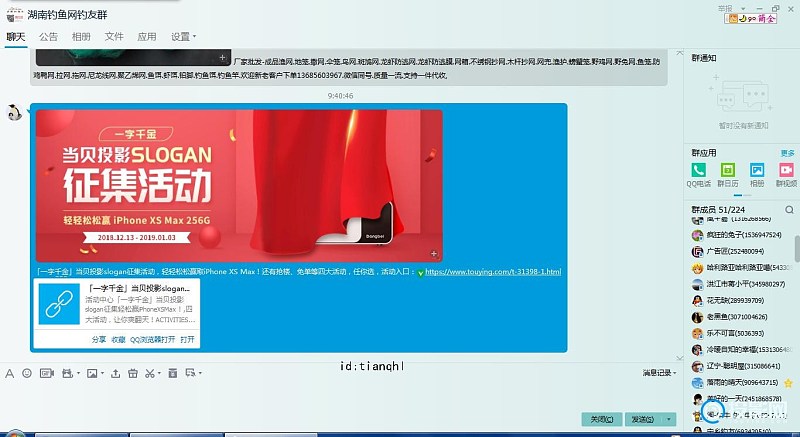Viewport: 800px width, 437px height.
Task: Select member 洪江市蒋小平
Action: [x=744, y=284]
